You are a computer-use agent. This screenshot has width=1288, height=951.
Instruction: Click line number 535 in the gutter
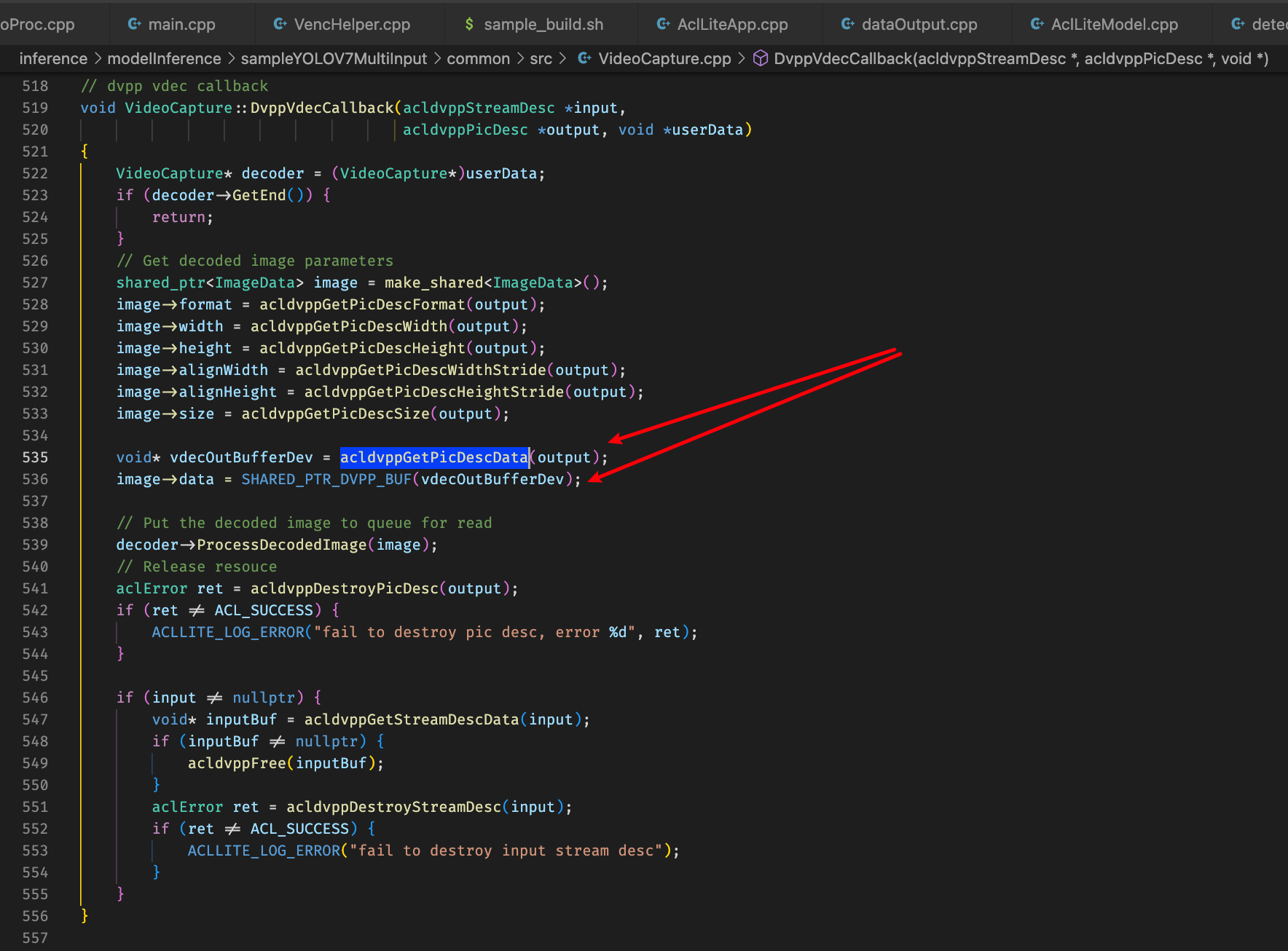[x=35, y=457]
